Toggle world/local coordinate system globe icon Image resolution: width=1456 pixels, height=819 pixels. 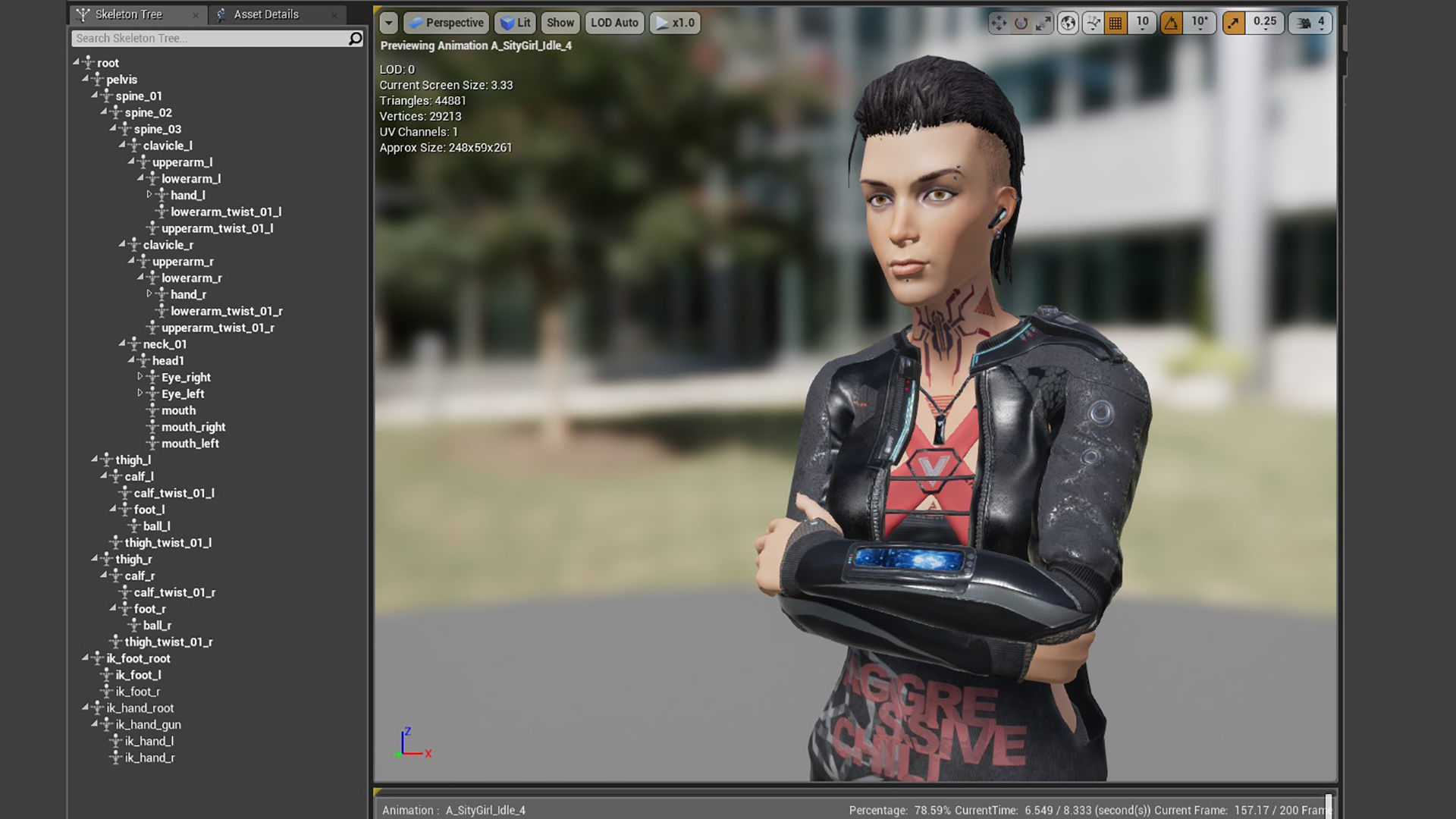click(x=1068, y=23)
